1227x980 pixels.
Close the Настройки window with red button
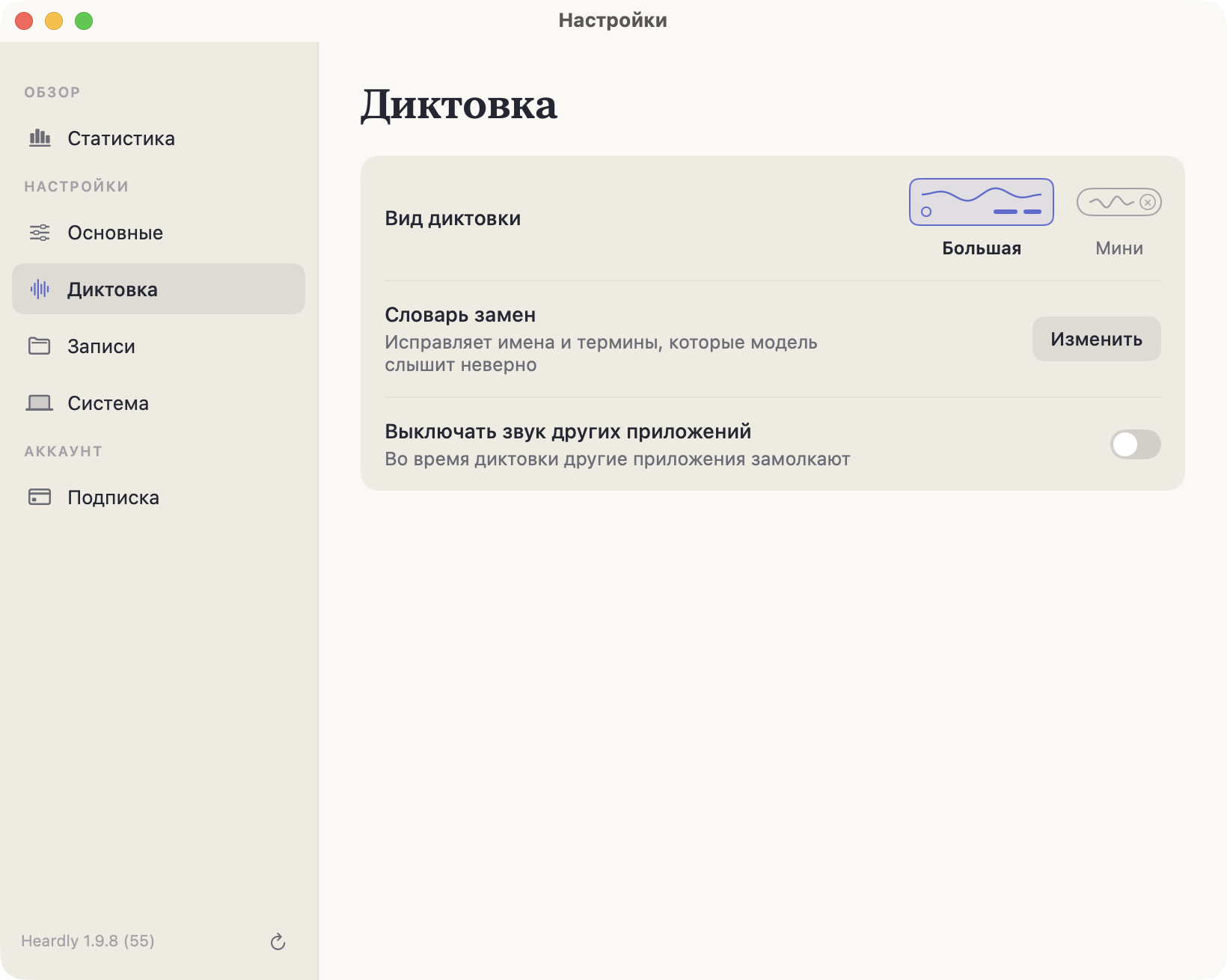click(24, 21)
